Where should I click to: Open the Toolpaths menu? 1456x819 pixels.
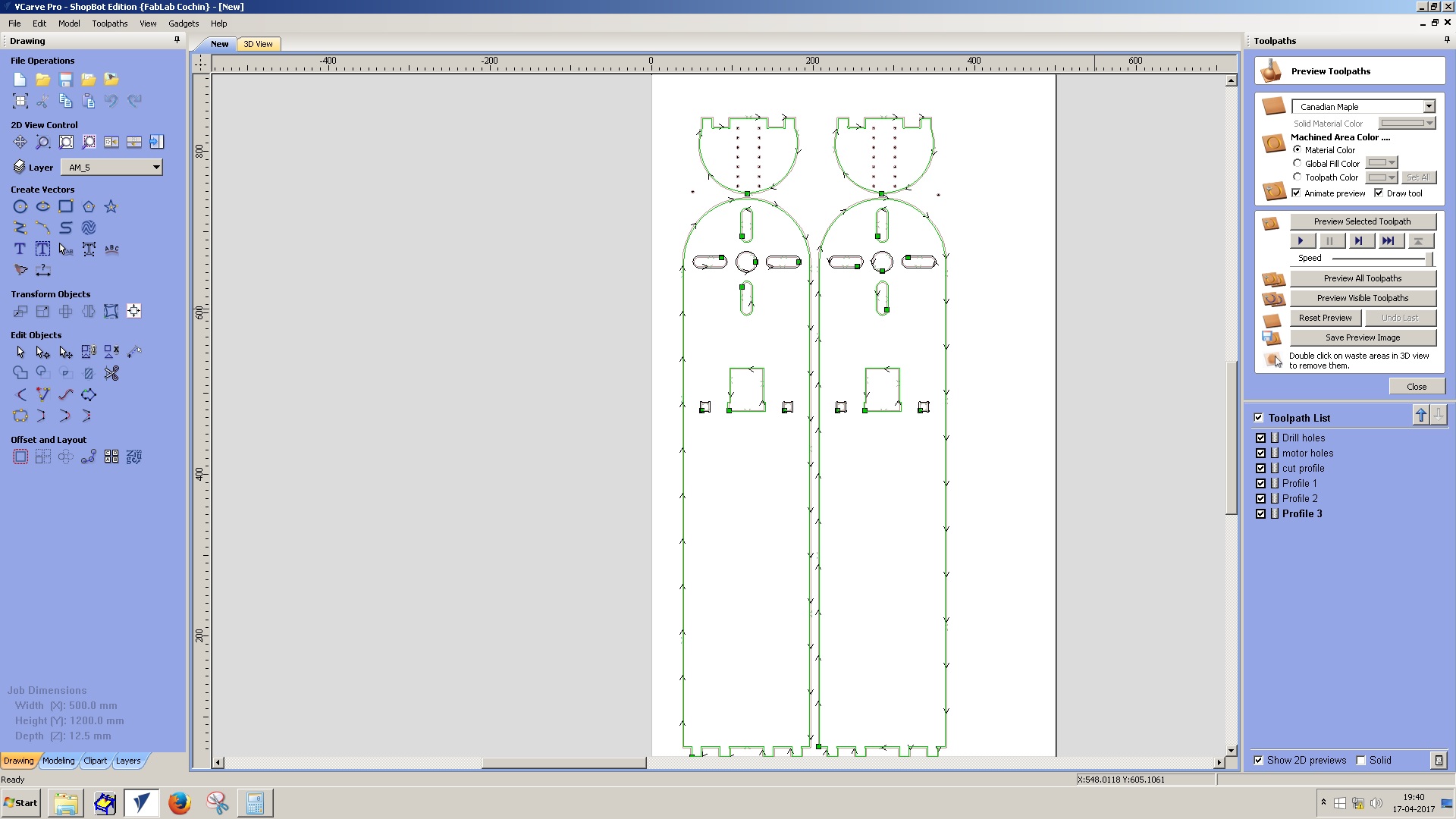pyautogui.click(x=109, y=24)
